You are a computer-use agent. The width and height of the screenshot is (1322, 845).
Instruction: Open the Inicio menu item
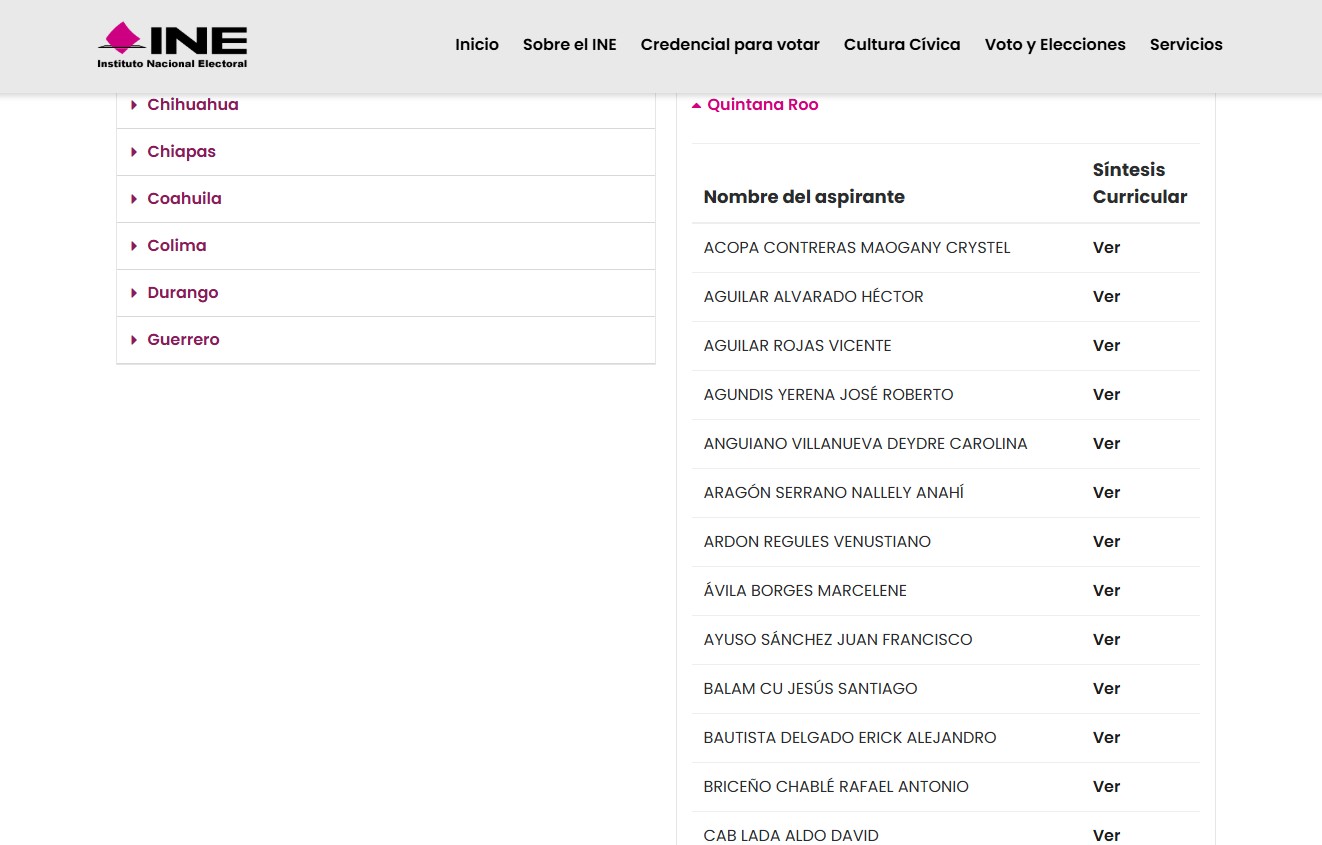(x=476, y=45)
